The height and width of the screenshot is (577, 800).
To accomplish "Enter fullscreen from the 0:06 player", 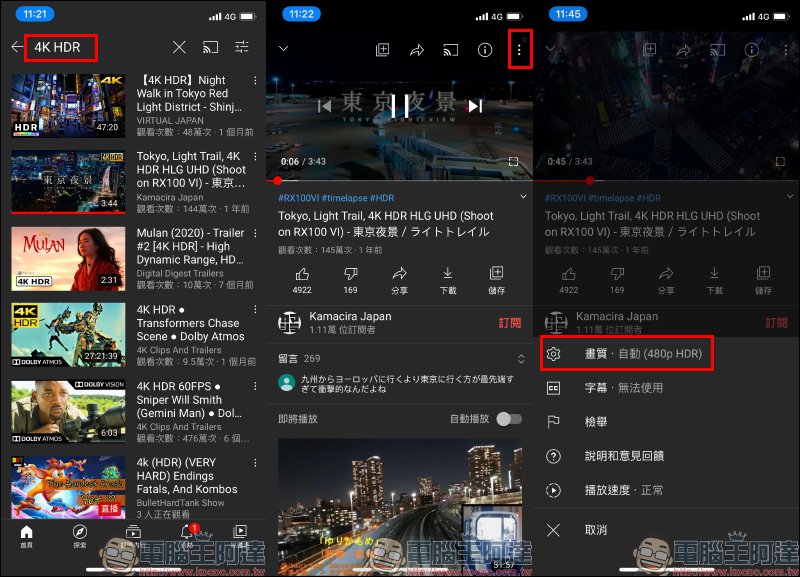I will 513,161.
